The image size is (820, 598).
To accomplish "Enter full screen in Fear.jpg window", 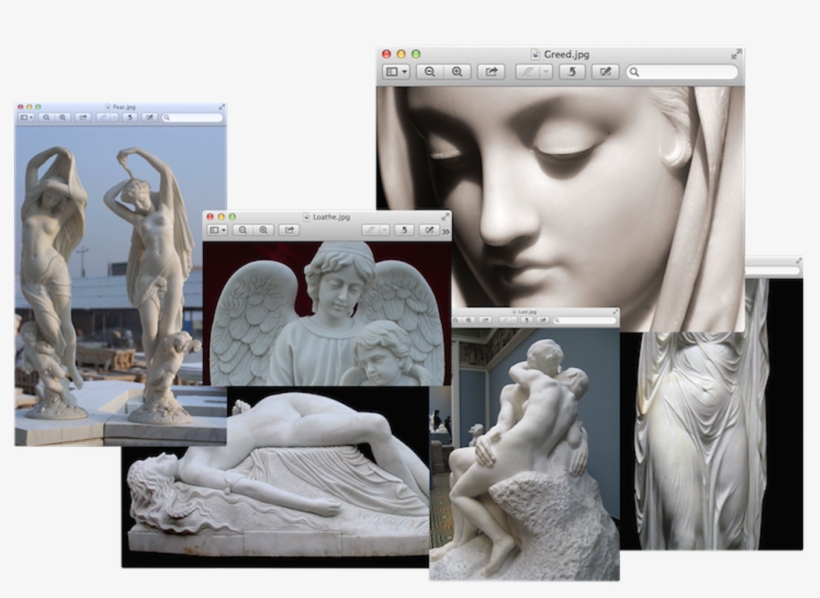I will point(222,107).
